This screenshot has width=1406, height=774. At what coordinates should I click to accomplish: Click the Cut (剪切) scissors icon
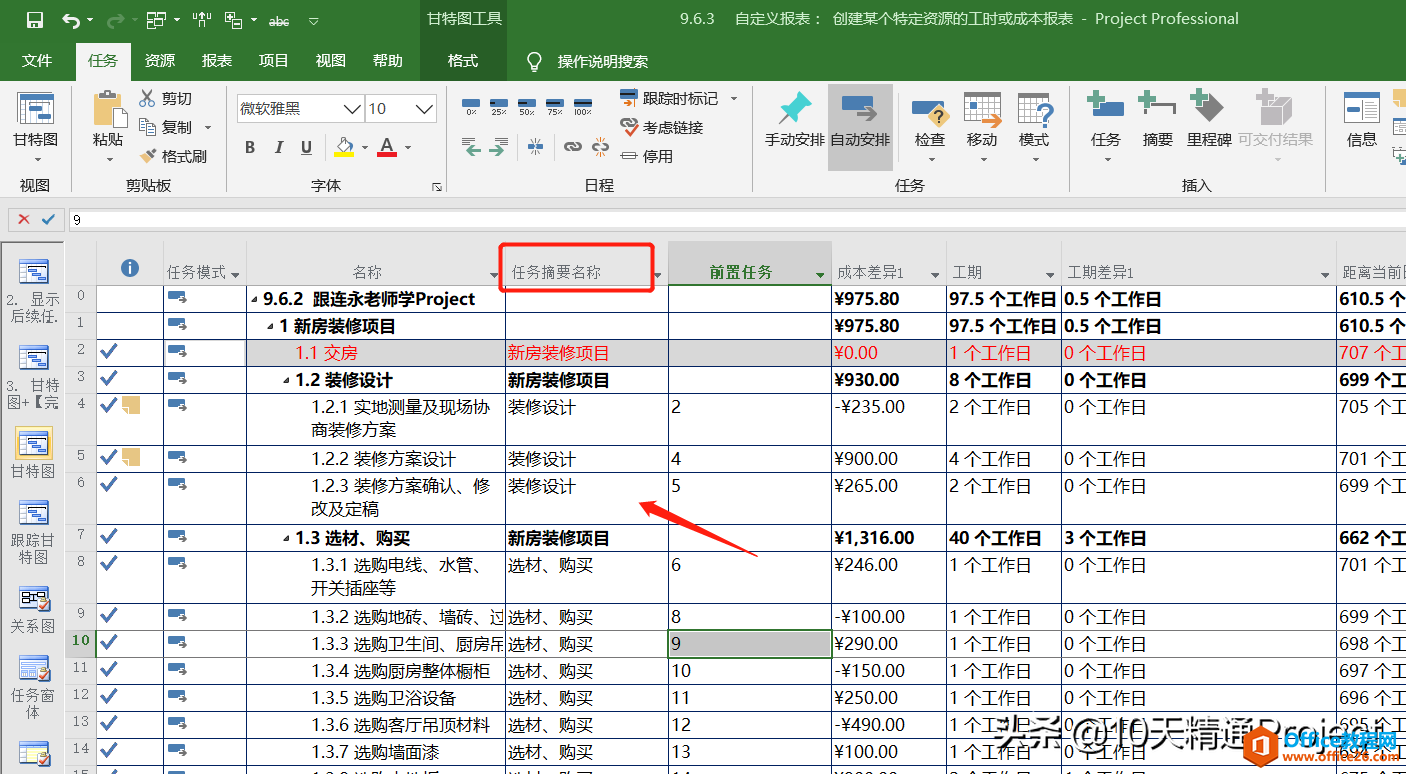(x=148, y=98)
